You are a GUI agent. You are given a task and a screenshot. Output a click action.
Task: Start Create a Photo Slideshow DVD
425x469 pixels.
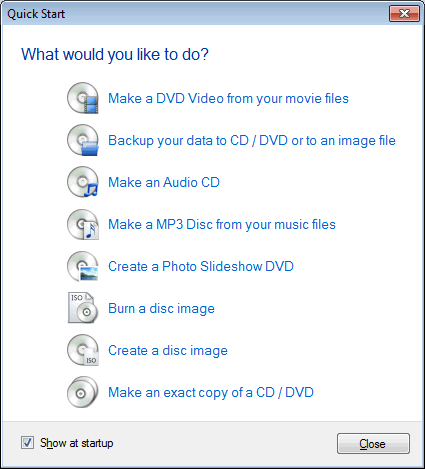coord(201,266)
